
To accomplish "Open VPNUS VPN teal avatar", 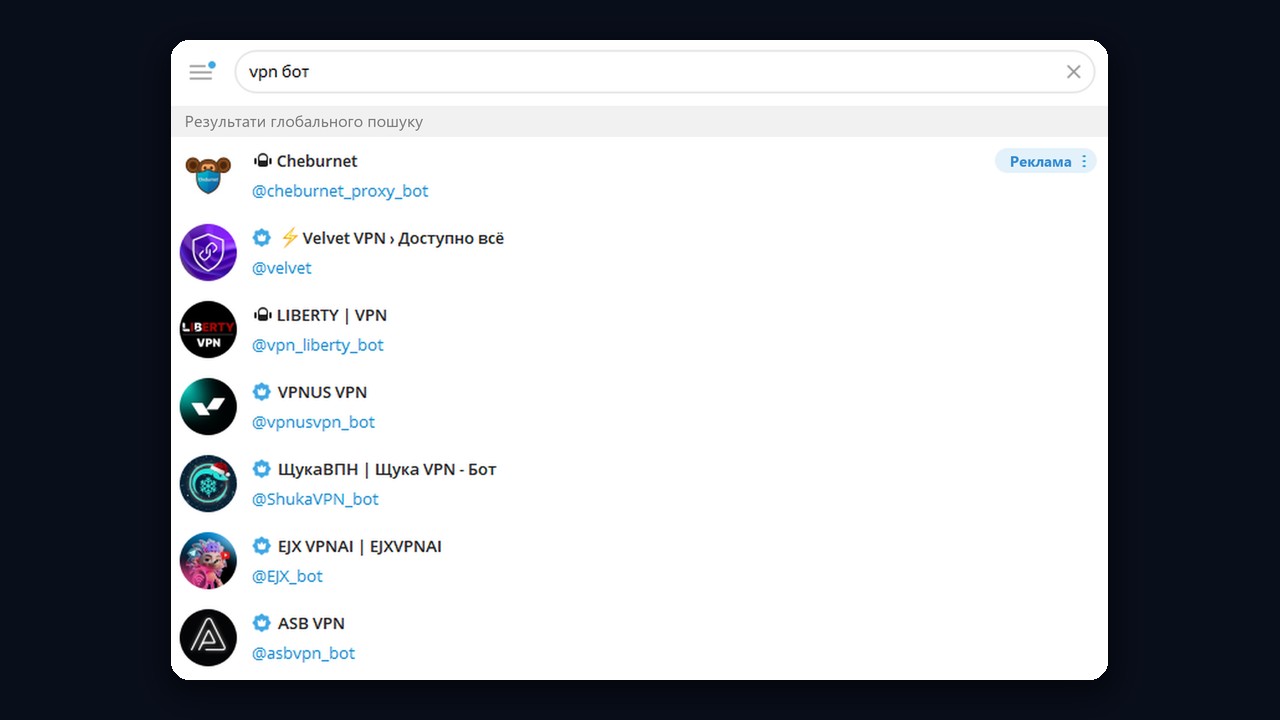I will tap(208, 406).
